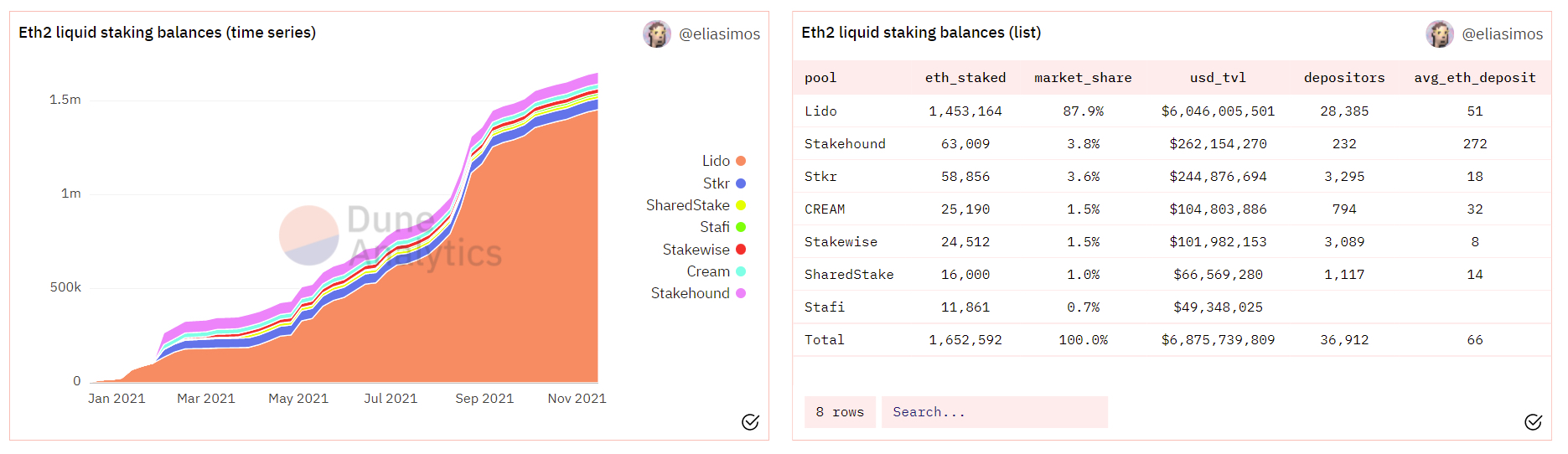Screen dimensions: 1568x454
Task: Sort table by depositors column header
Action: tap(1344, 78)
